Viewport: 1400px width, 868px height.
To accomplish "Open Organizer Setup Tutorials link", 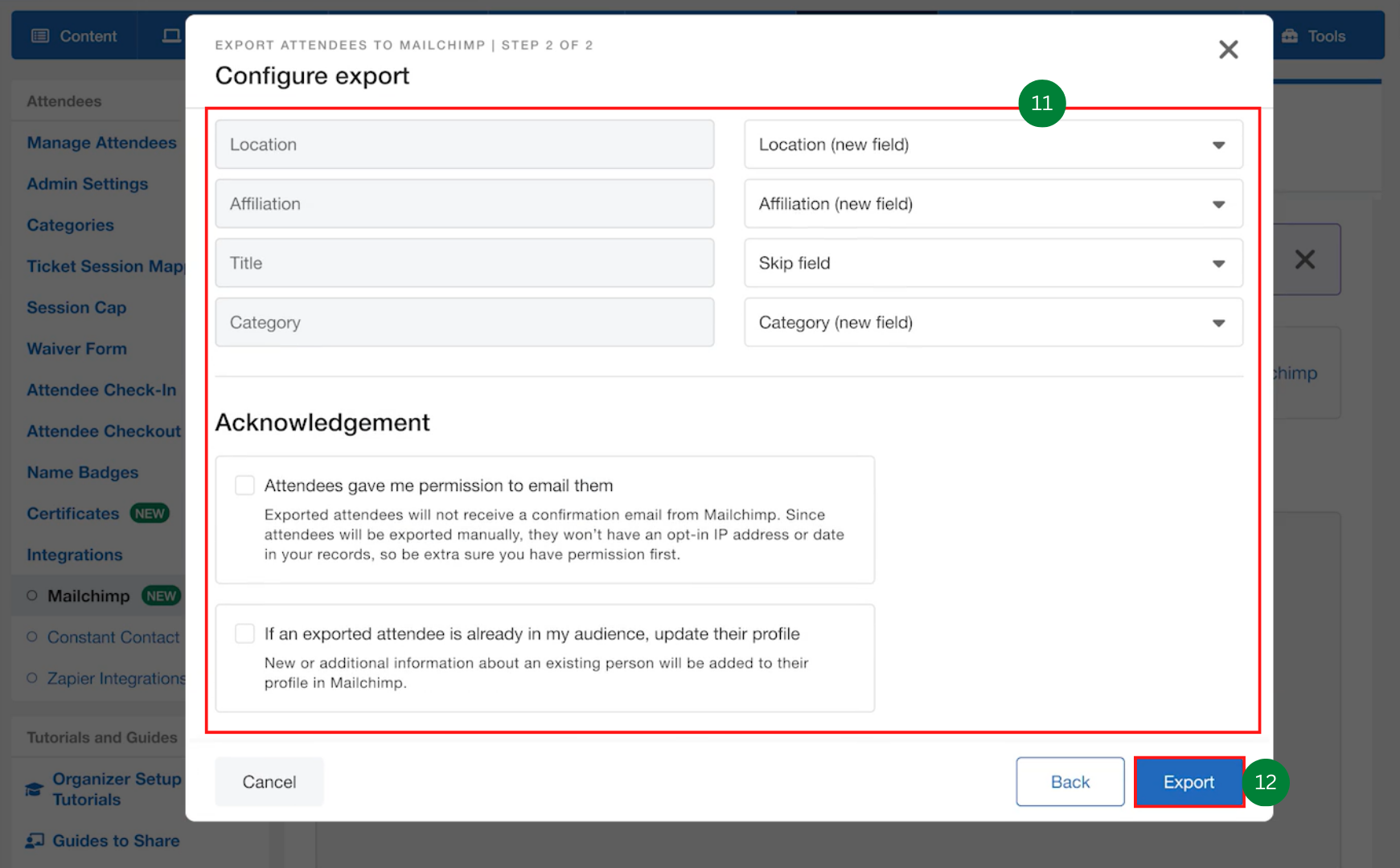I will point(117,789).
